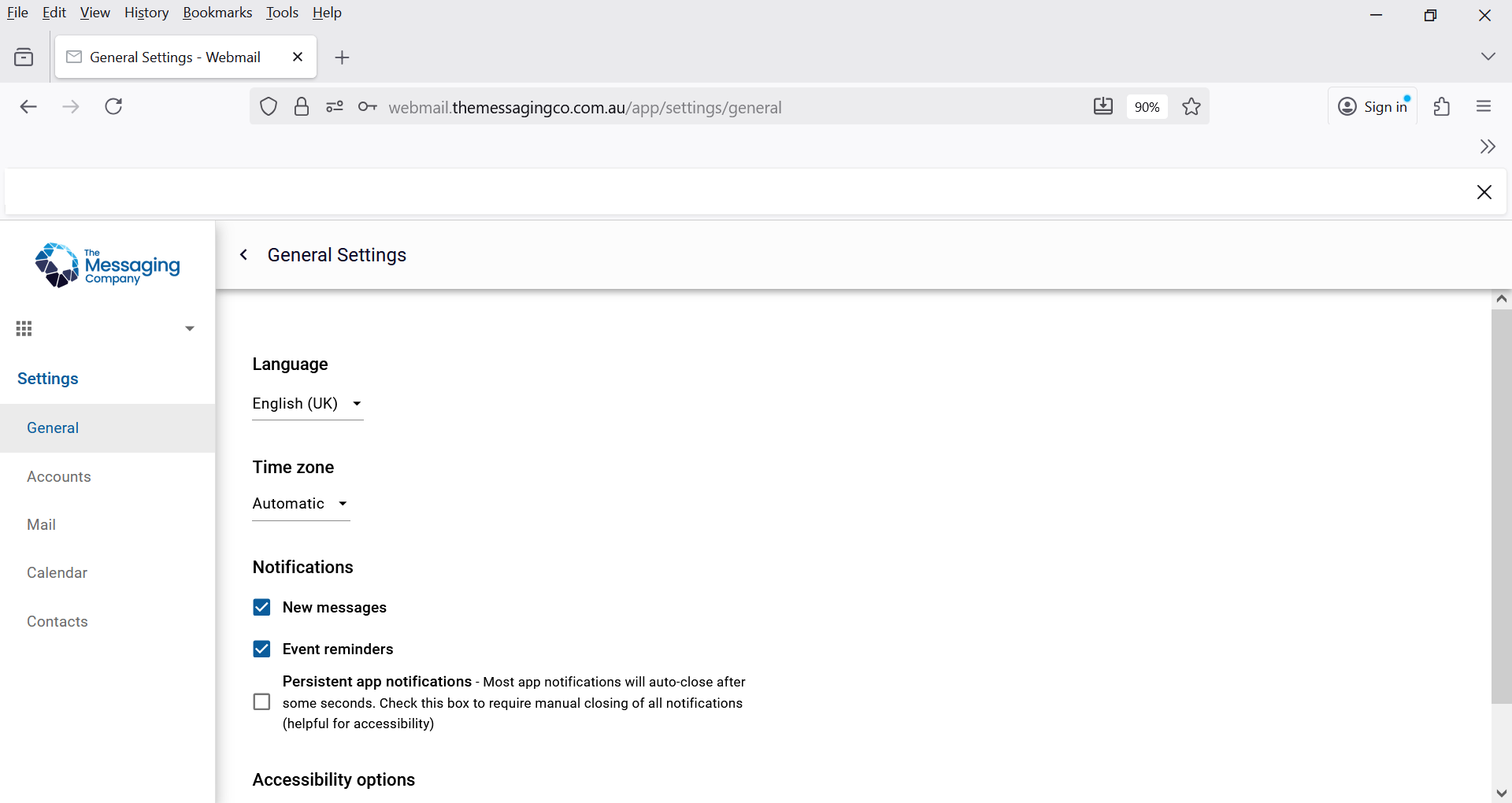Open the apps grid icon in sidebar
Image resolution: width=1512 pixels, height=803 pixels.
coord(24,329)
